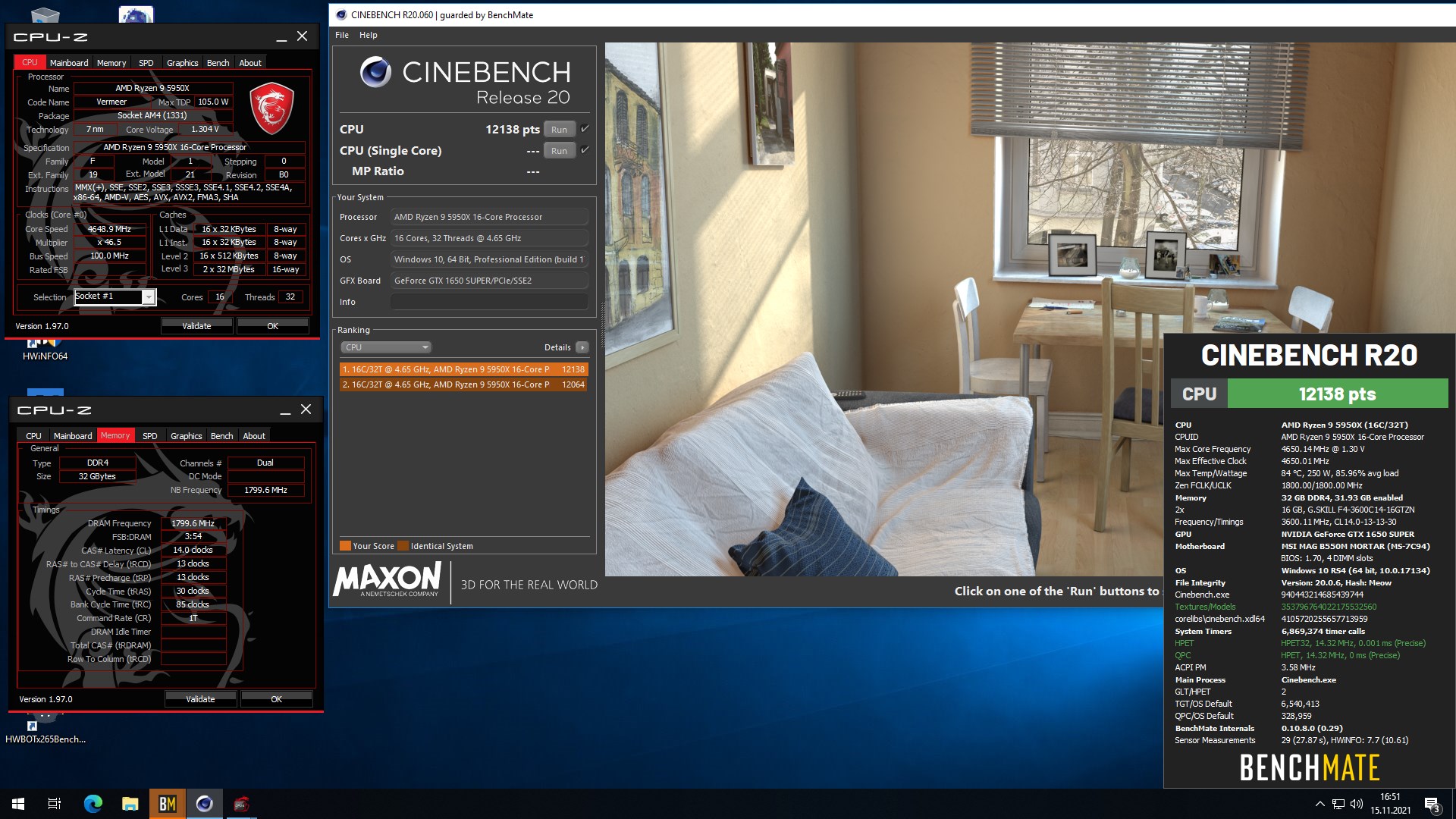Click the orange Your Score legend swatch
The image size is (1456, 819).
tap(345, 546)
